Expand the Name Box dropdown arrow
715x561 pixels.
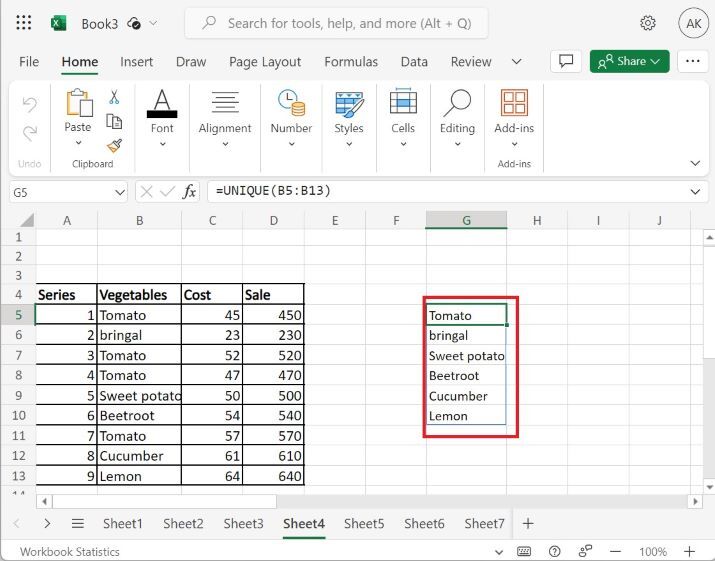pos(119,192)
